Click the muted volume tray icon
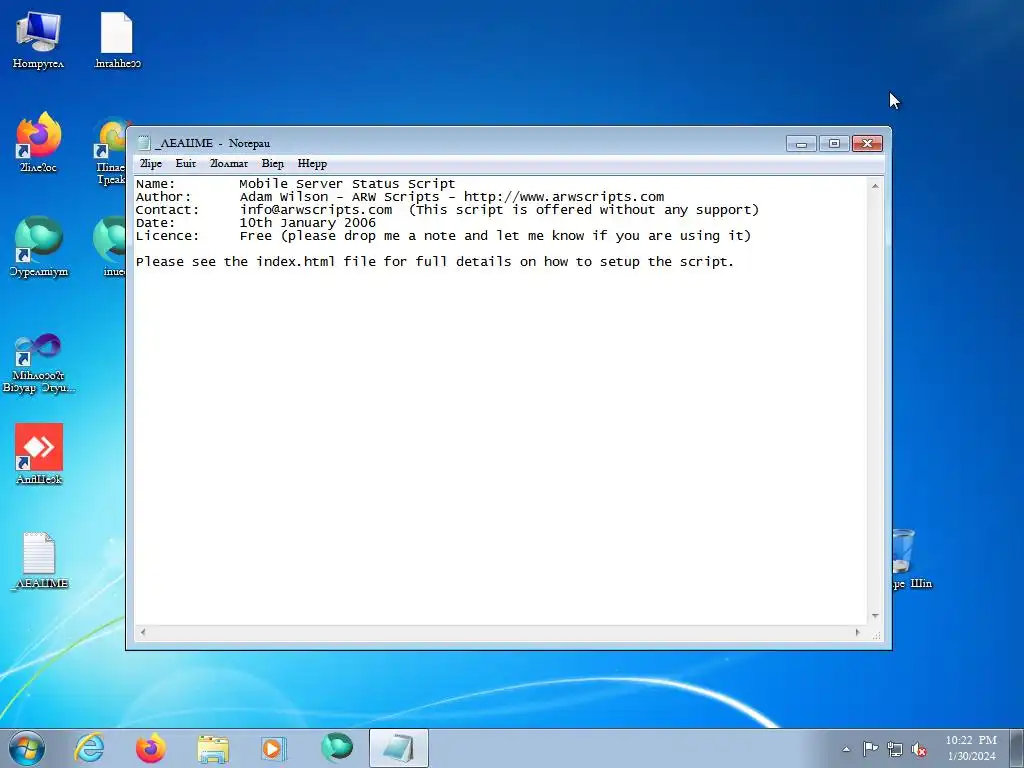Viewport: 1024px width, 768px height. (x=919, y=750)
